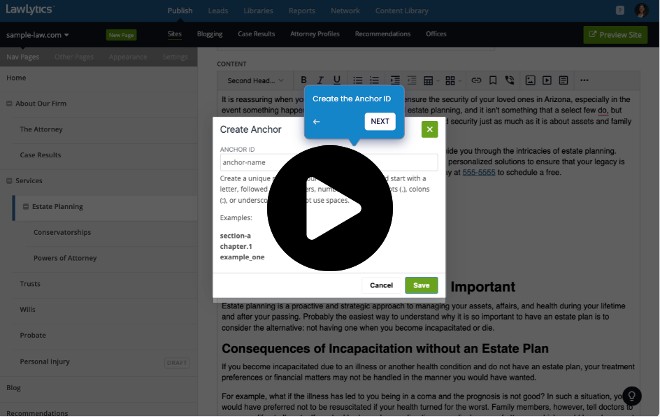660x417 pixels.
Task: Open the grid blocks dropdown arrow
Action: pos(460,81)
